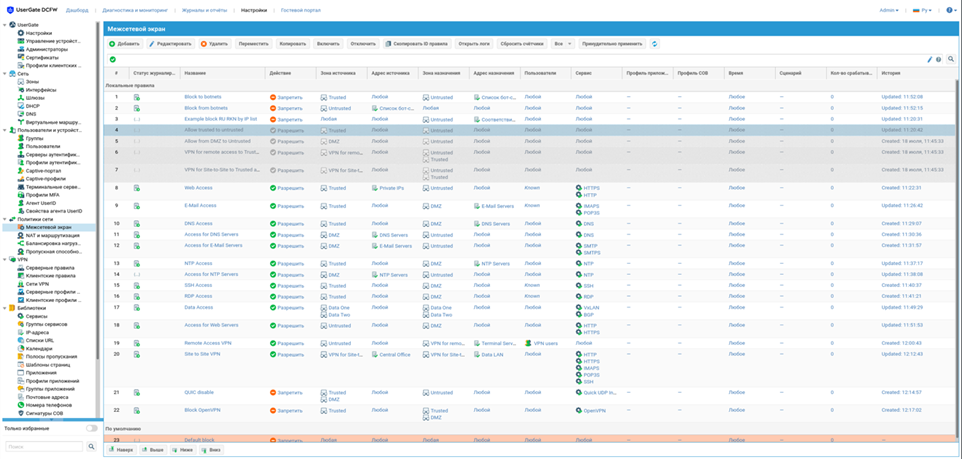Click the magnifier icon in the filter bar
This screenshot has height=459, width=962.
951,60
